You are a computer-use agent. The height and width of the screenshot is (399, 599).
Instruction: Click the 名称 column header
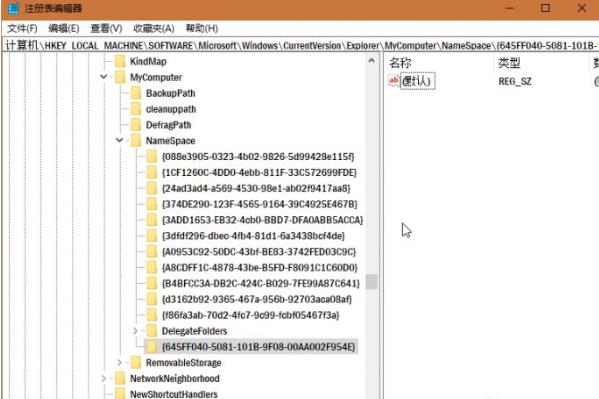tap(400, 62)
